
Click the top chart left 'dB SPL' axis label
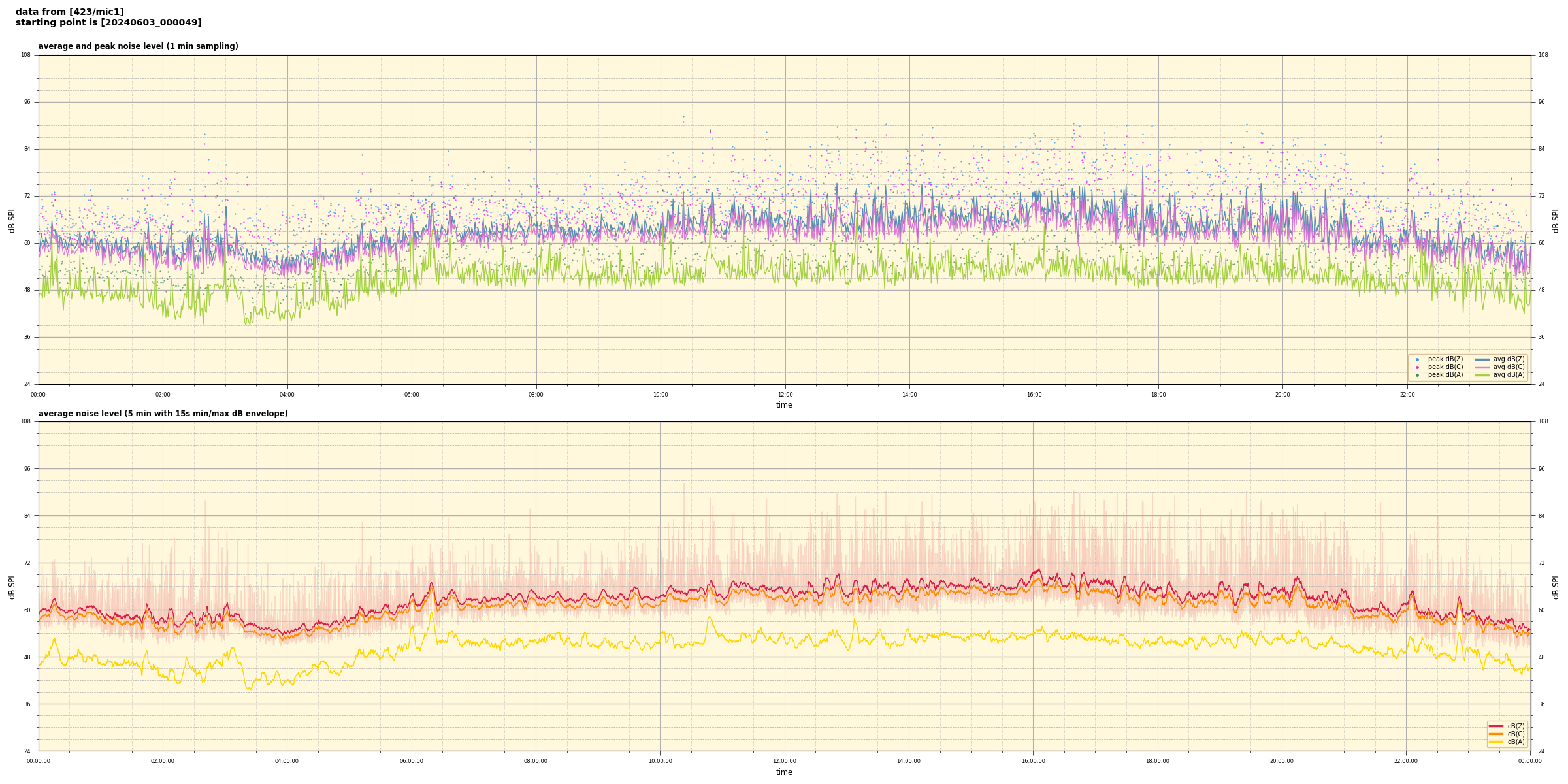tap(12, 220)
